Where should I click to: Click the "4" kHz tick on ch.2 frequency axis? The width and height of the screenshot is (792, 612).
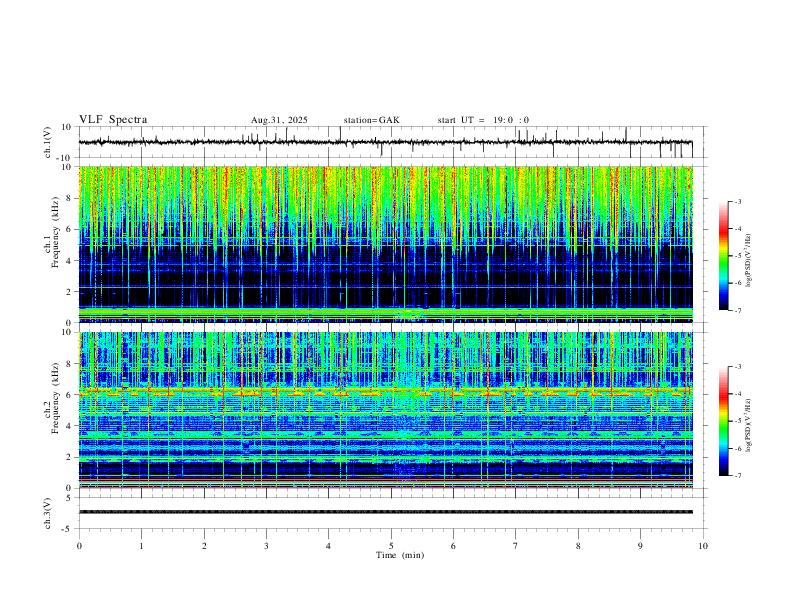pyautogui.click(x=70, y=426)
